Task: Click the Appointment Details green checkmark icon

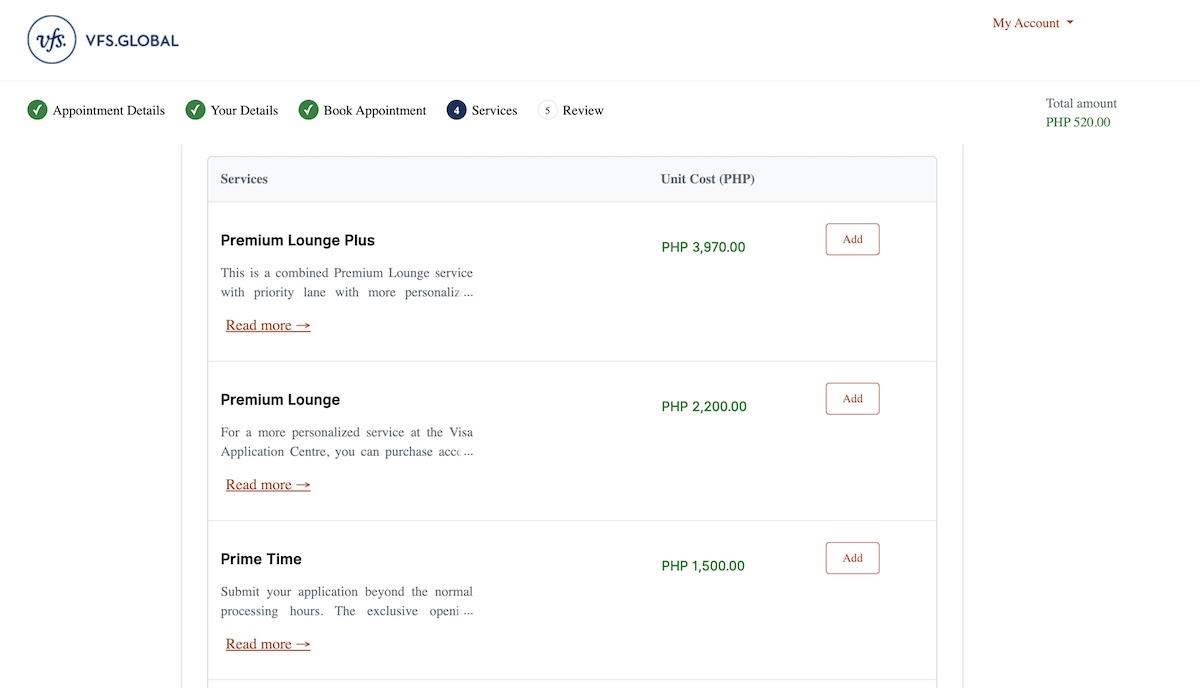Action: pos(37,110)
